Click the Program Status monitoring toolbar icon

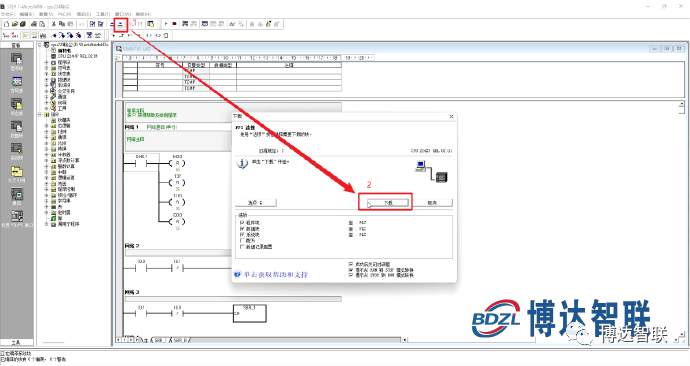(185, 24)
